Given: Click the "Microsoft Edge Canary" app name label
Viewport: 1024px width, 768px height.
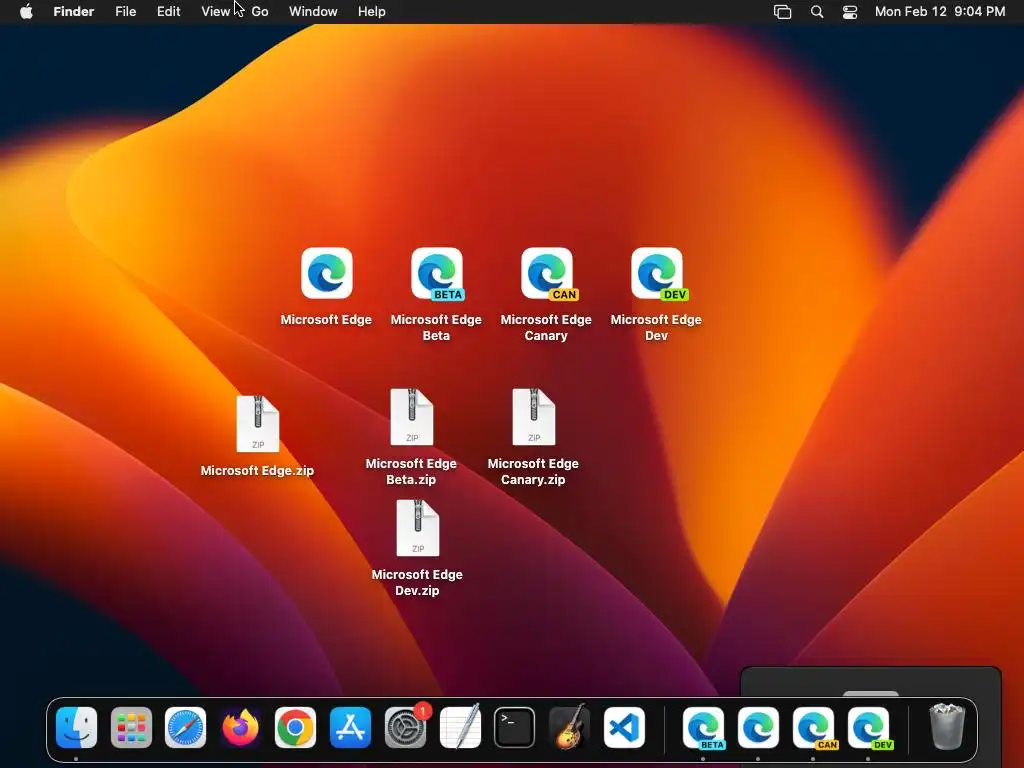Looking at the screenshot, I should (546, 327).
